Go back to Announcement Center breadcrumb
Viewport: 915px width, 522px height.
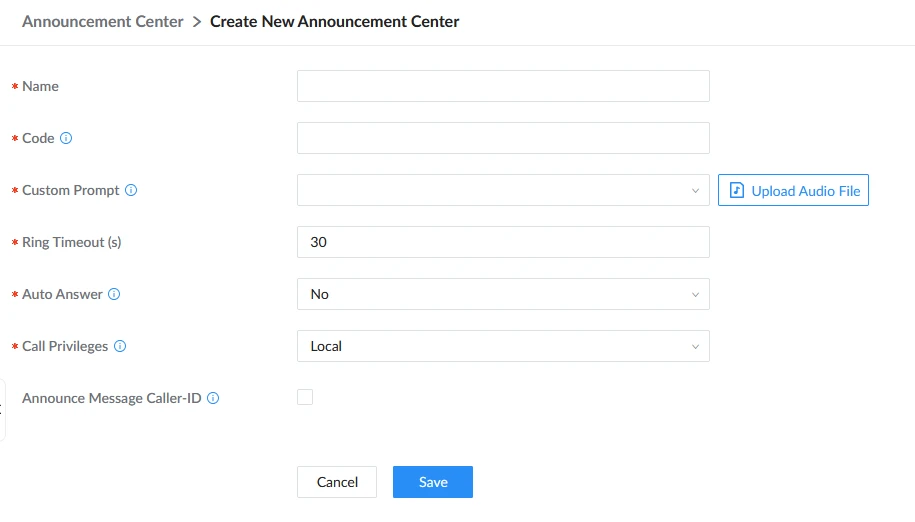point(103,22)
